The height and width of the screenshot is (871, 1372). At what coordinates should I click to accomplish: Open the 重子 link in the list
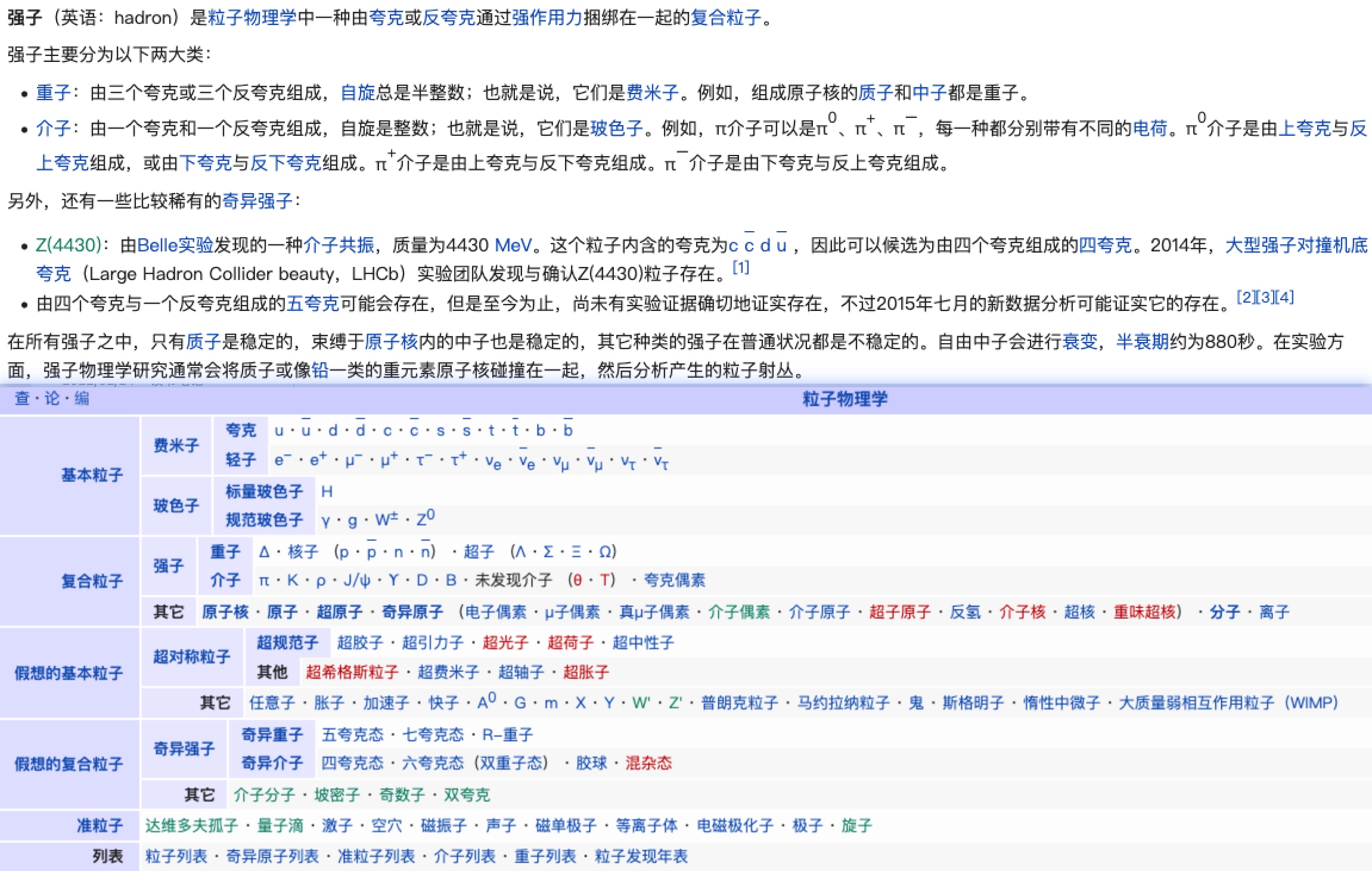click(x=54, y=93)
